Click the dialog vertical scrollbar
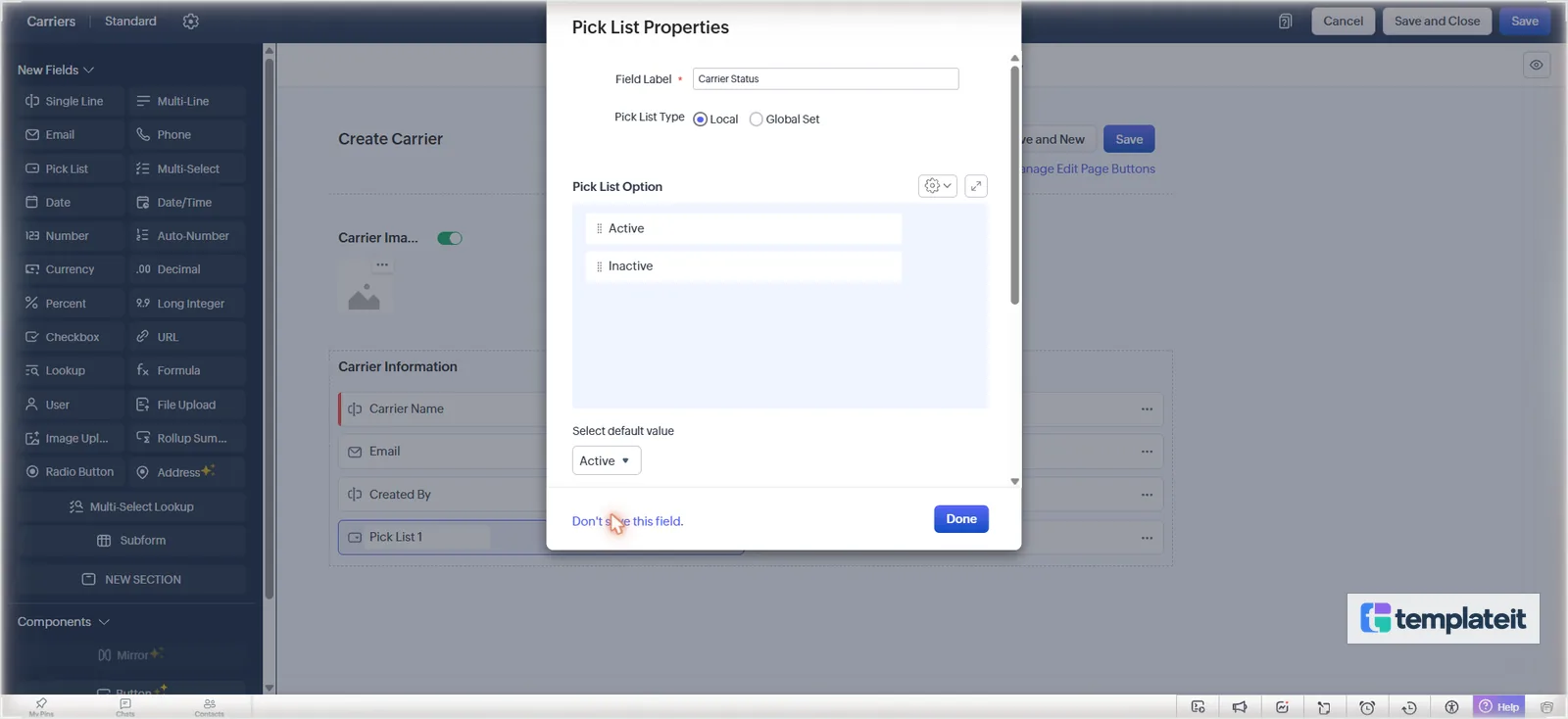1568x719 pixels. coord(1014,184)
